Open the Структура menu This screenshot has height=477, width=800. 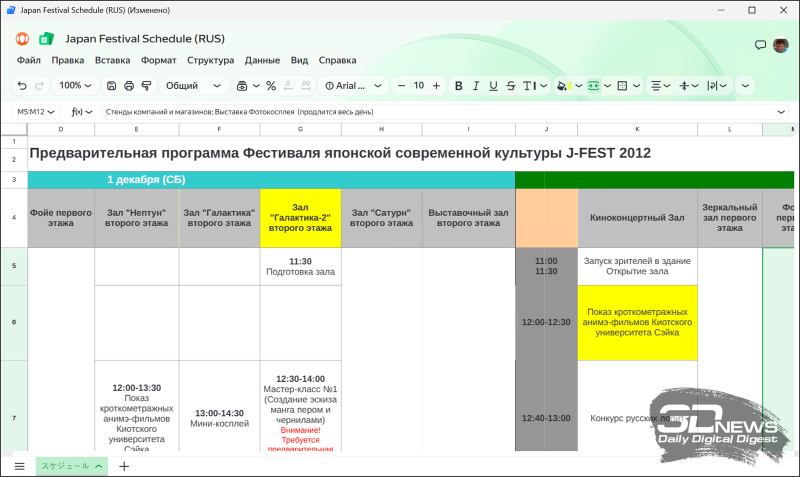pyautogui.click(x=210, y=60)
